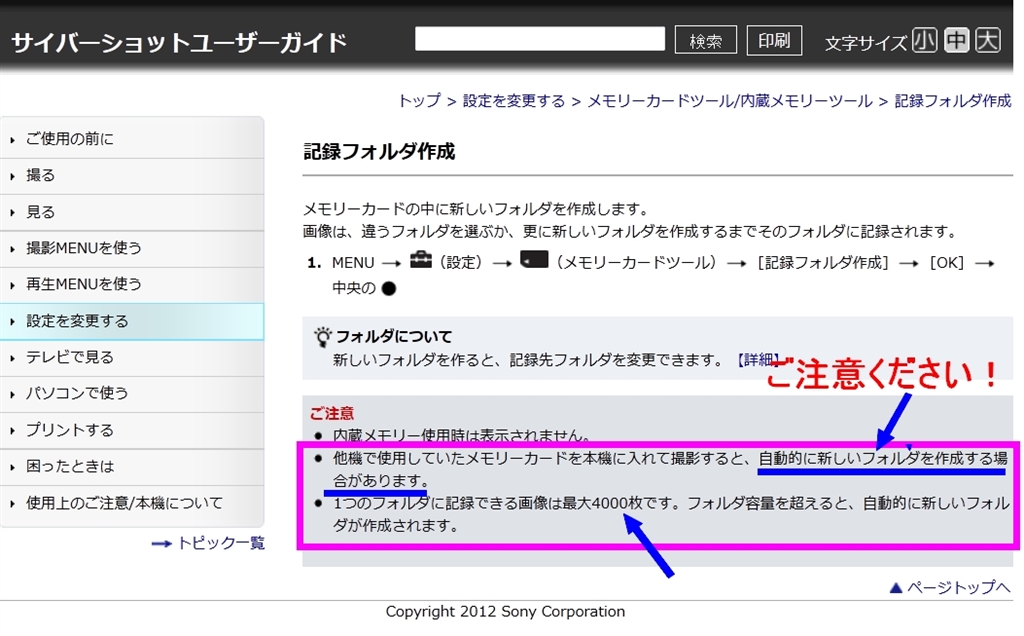The width and height of the screenshot is (1024, 636).
Task: Click the 印刷 print button
Action: tap(774, 40)
